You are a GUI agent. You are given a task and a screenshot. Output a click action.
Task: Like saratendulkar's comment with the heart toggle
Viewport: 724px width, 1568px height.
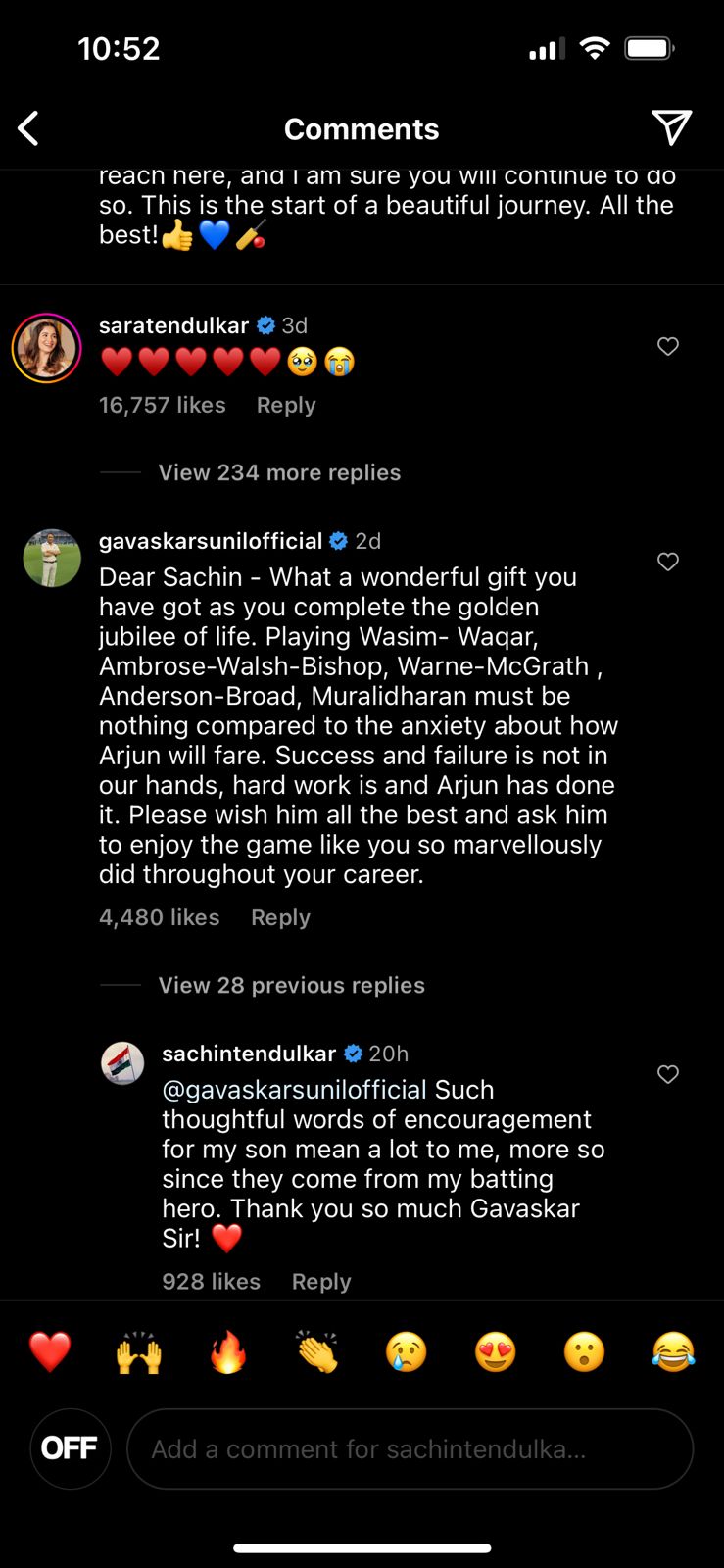668,346
